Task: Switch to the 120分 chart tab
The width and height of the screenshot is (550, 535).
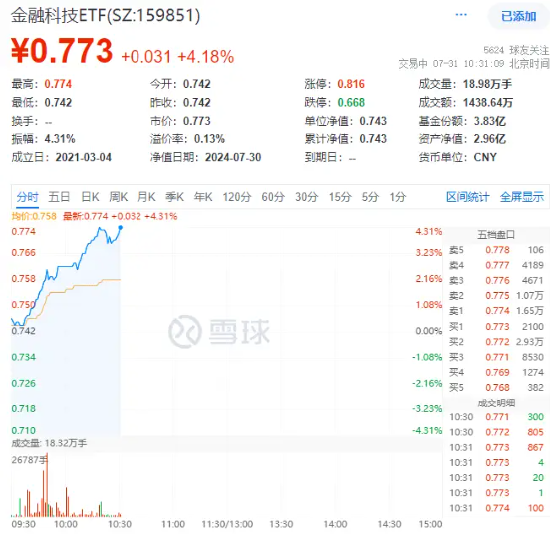Action: pos(237,197)
